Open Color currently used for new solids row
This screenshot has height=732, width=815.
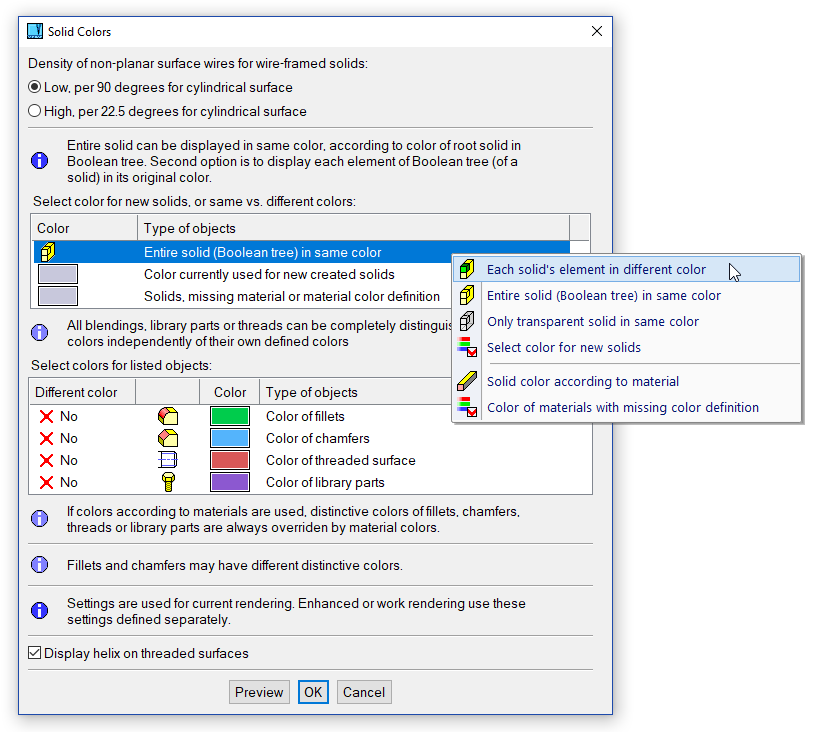[268, 275]
